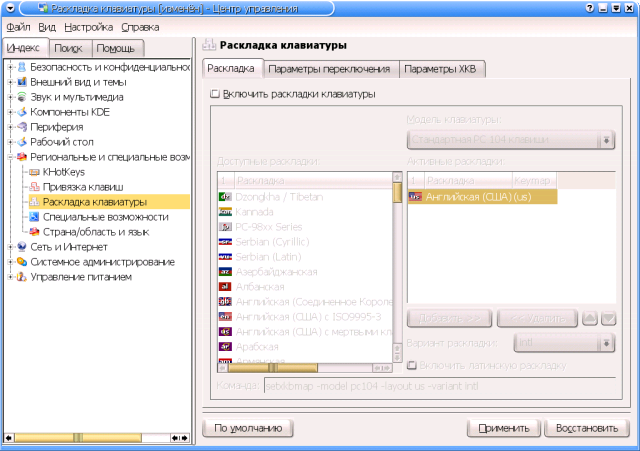Toggle Включить латинскую раскладку checkbox
Image resolution: width=640 pixels, height=451 pixels.
point(412,366)
